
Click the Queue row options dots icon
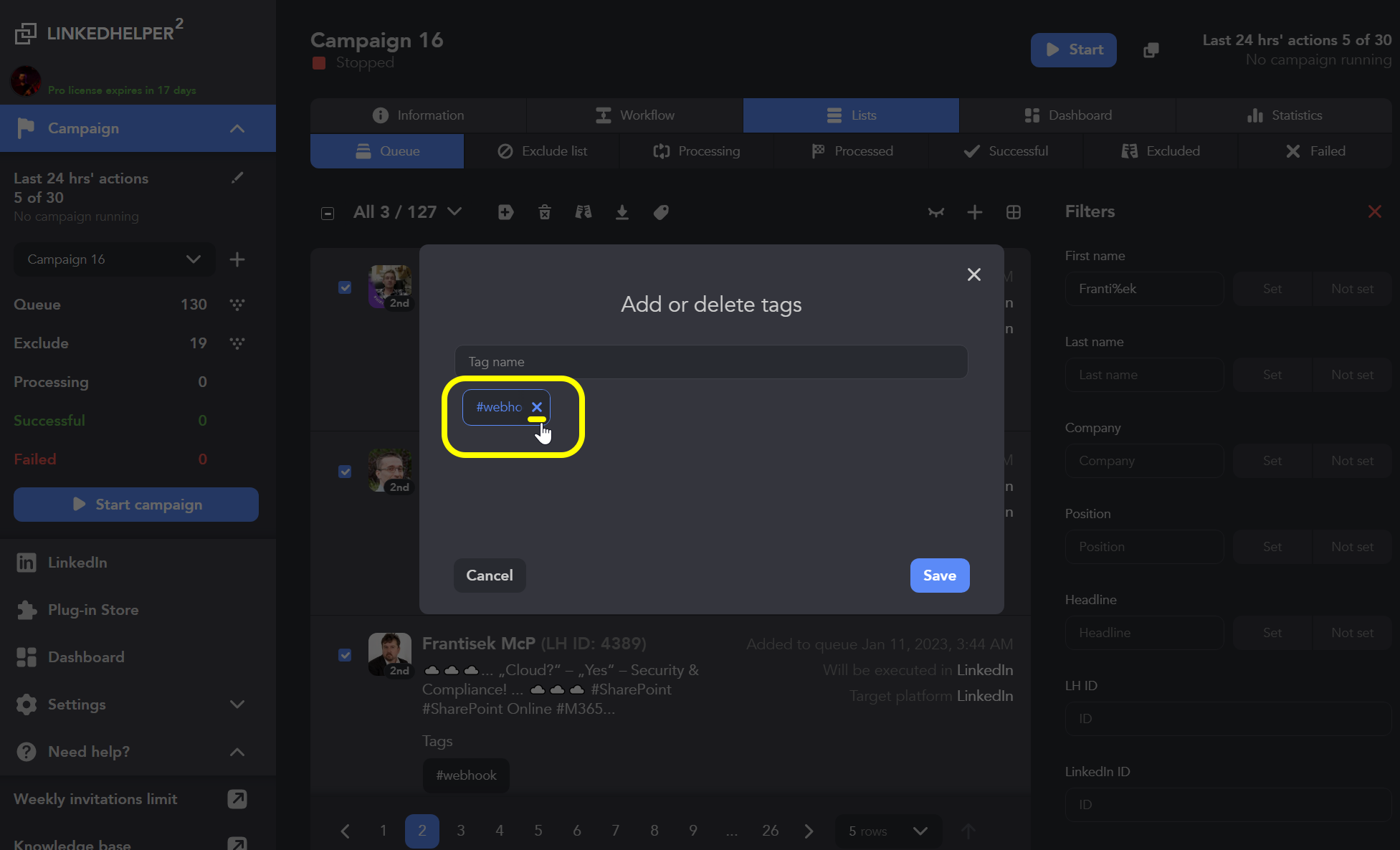tap(237, 305)
